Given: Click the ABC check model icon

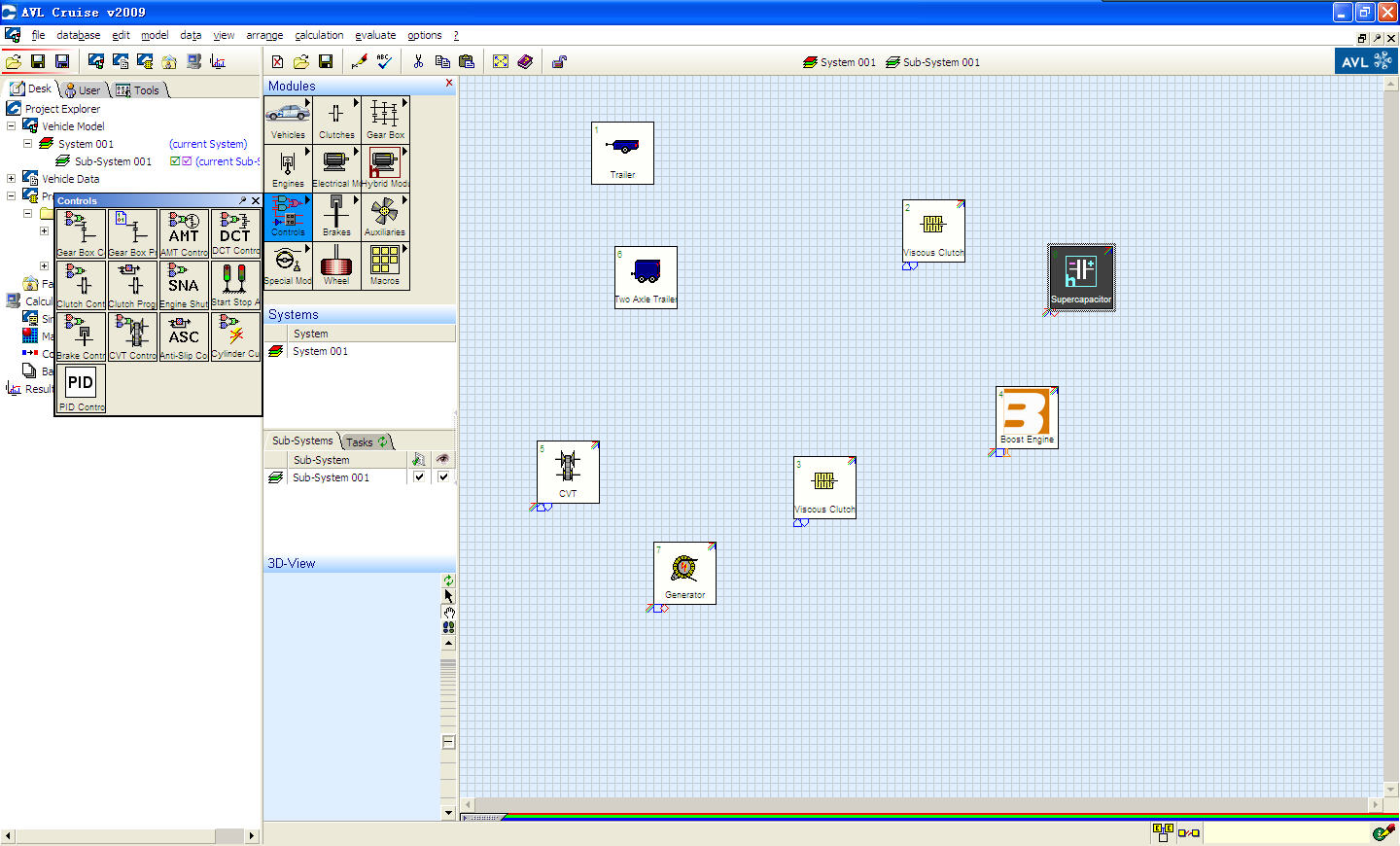Looking at the screenshot, I should pos(384,61).
